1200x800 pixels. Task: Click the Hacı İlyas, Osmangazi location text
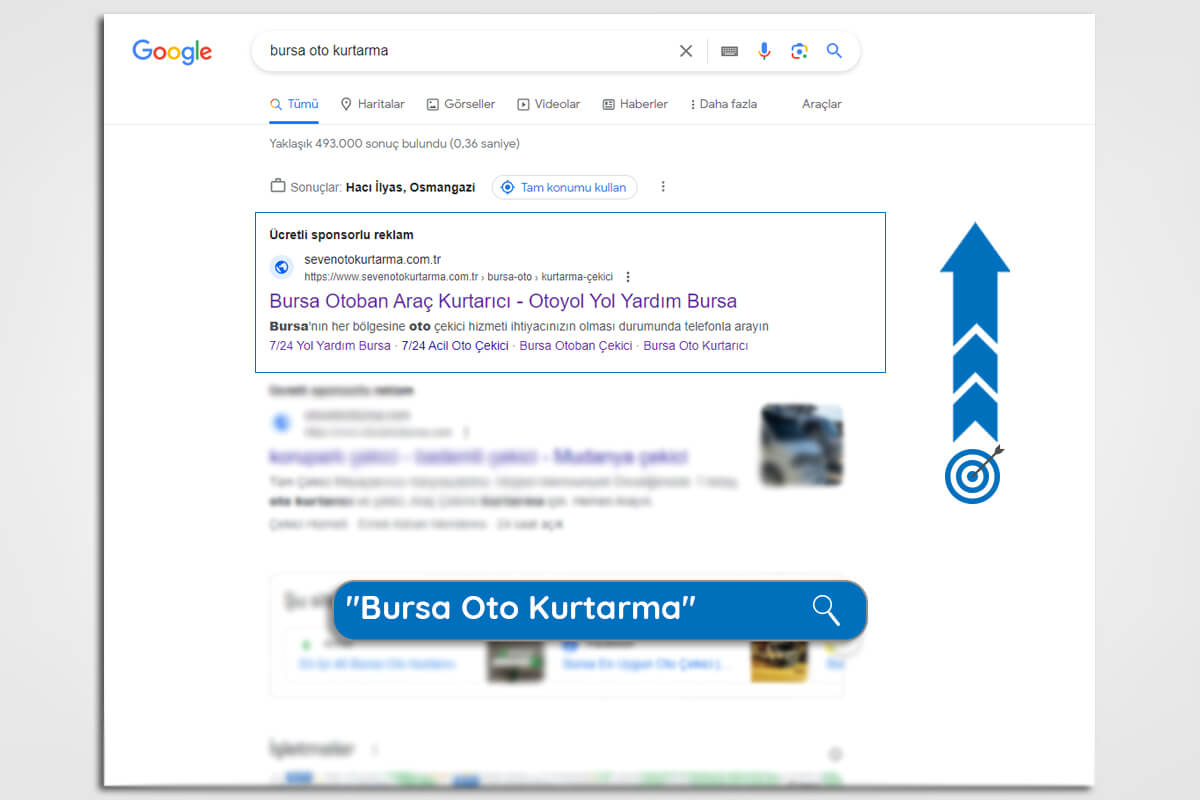(410, 187)
